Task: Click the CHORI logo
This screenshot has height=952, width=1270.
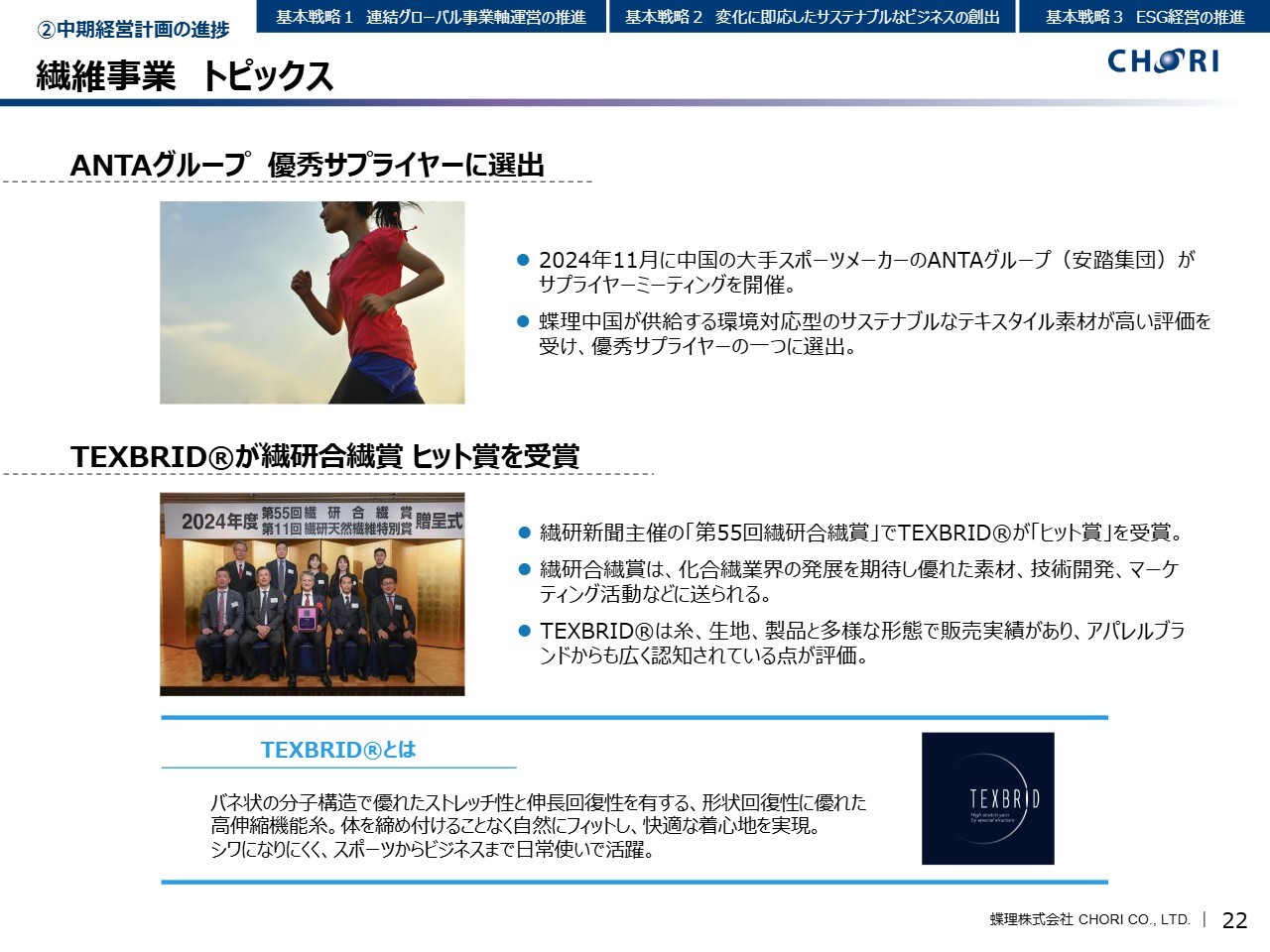Action: click(1163, 61)
